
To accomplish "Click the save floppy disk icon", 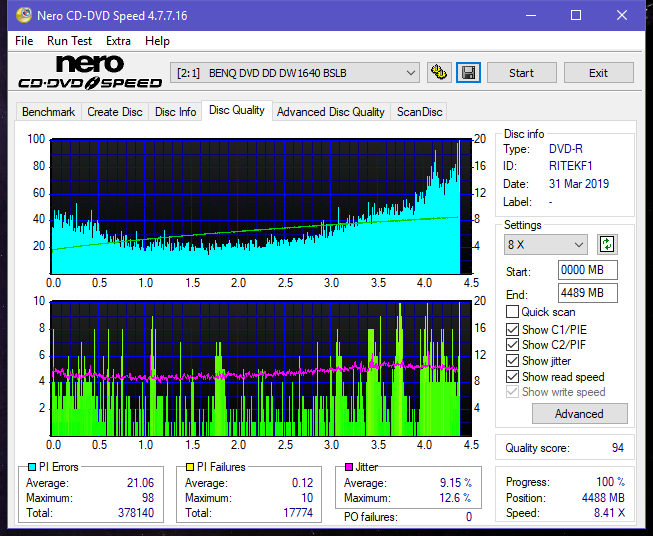I will (x=469, y=73).
